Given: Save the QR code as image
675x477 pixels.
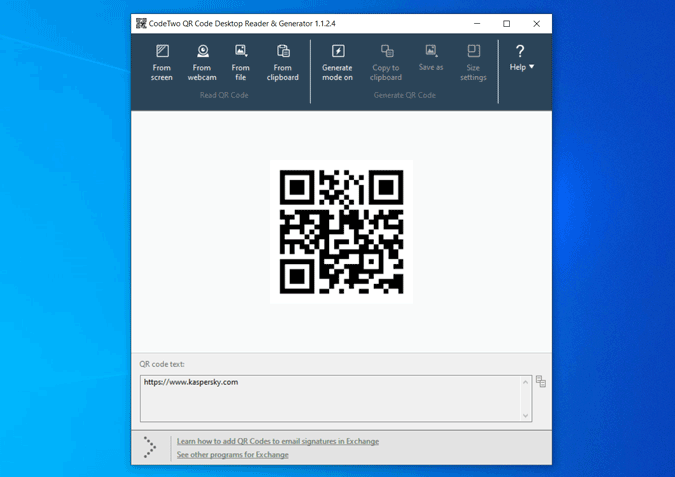Looking at the screenshot, I should (431, 58).
